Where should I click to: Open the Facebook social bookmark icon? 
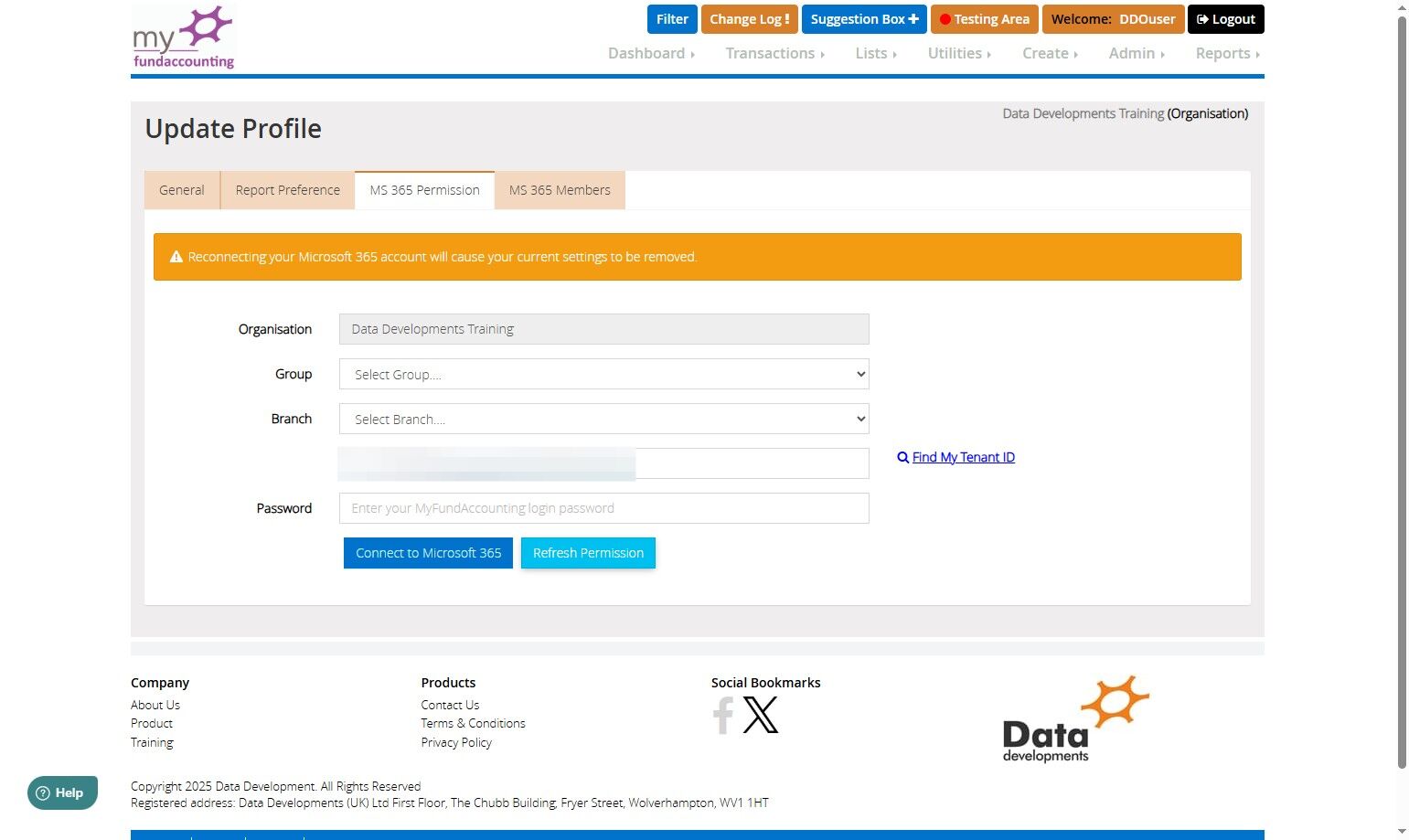(723, 715)
